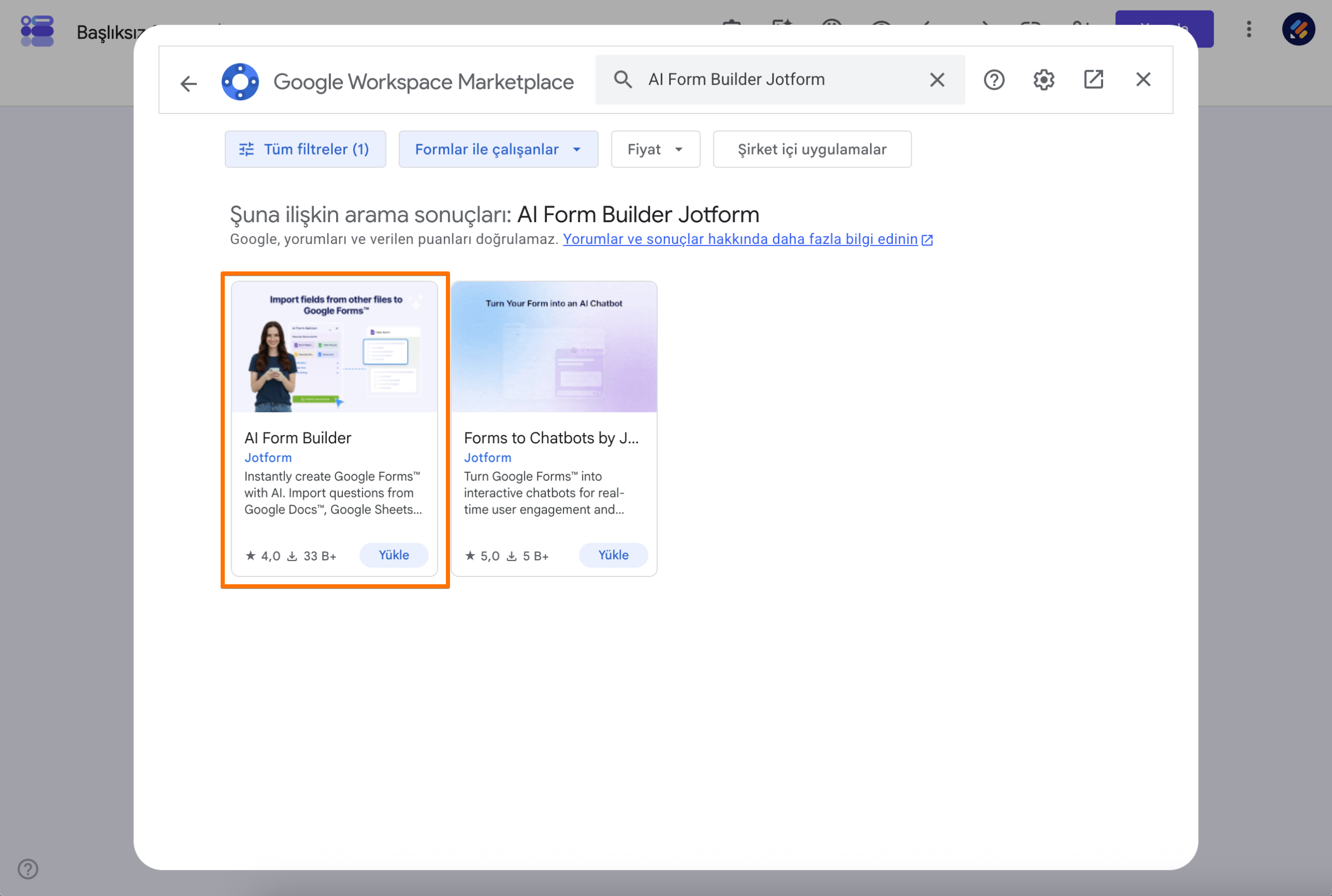Open the Google Forms home icon behind dialog
The image size is (1332, 896).
tap(37, 31)
